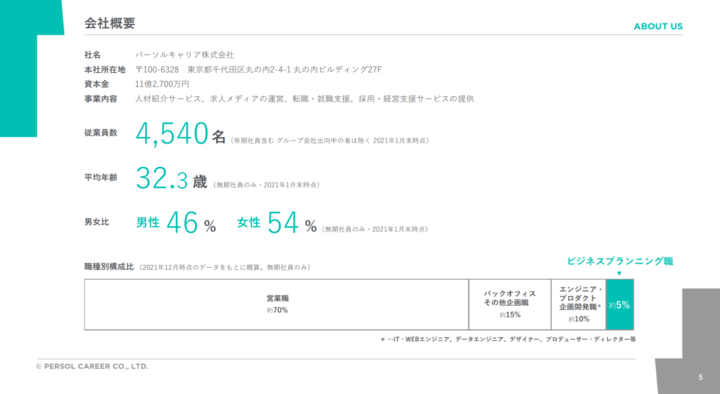Screen dimensions: 720x394
Task: Select the 営業職 約70% bar segment
Action: click(276, 304)
